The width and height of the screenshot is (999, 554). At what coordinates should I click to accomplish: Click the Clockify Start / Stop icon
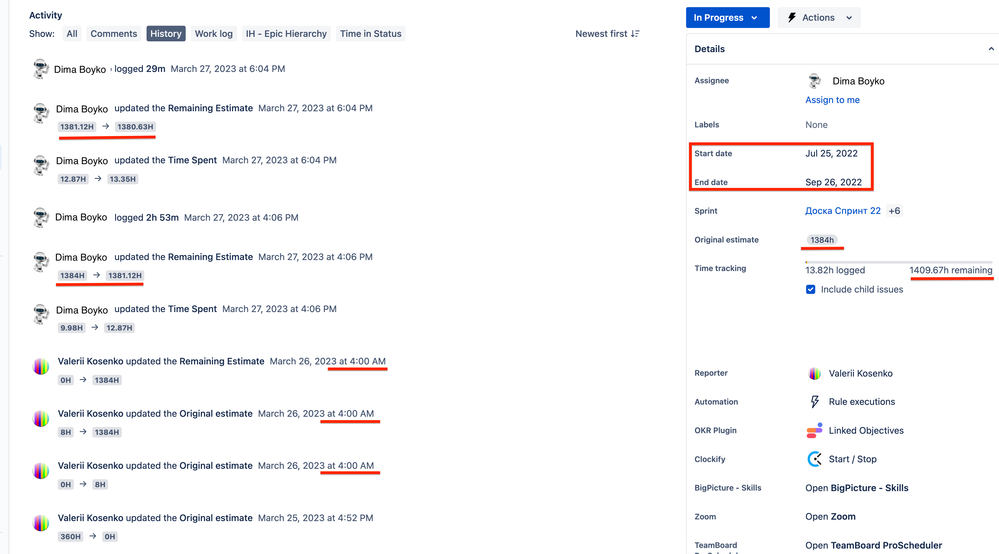click(x=814, y=459)
